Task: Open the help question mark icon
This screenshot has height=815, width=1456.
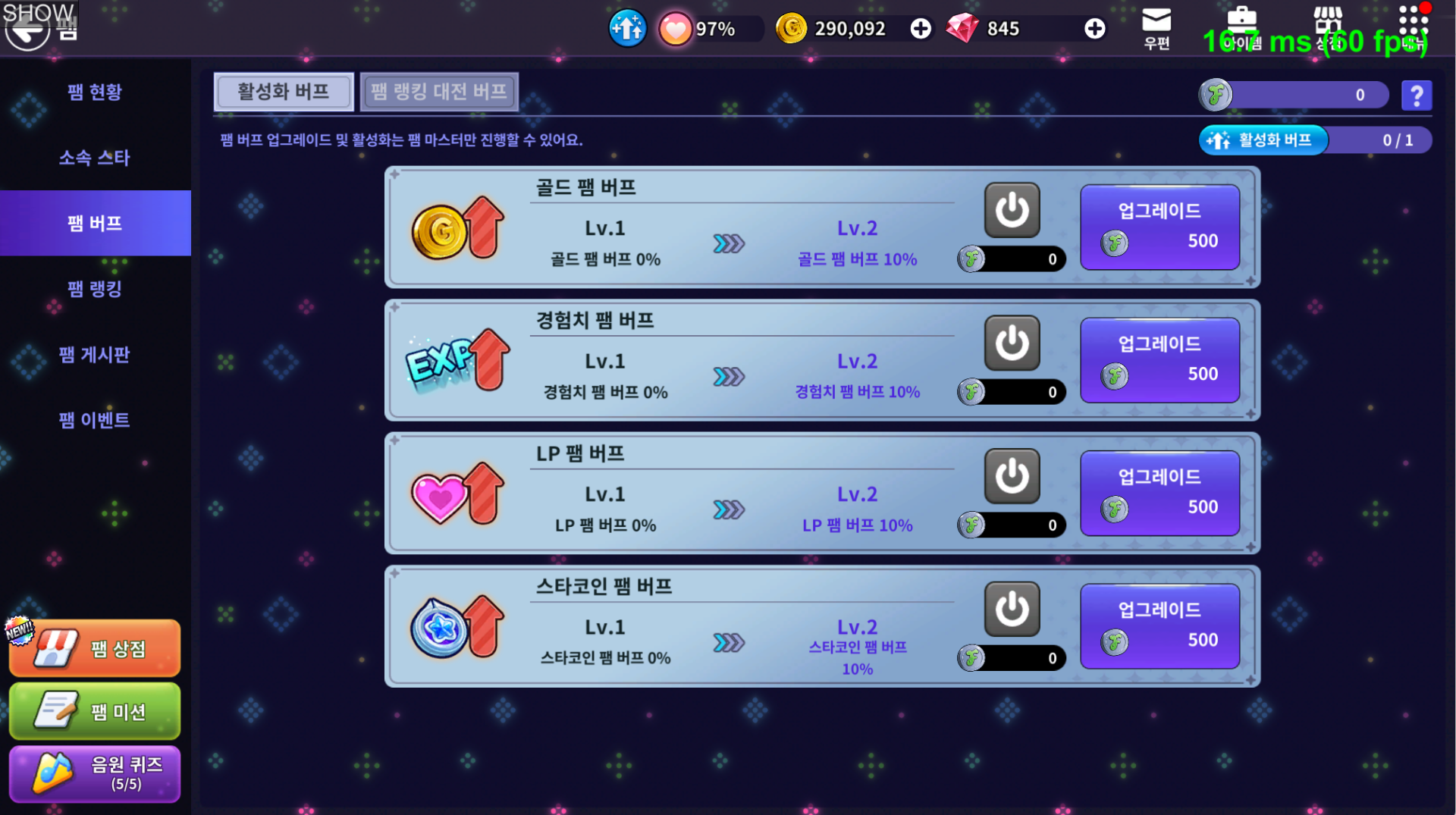Action: pyautogui.click(x=1416, y=96)
